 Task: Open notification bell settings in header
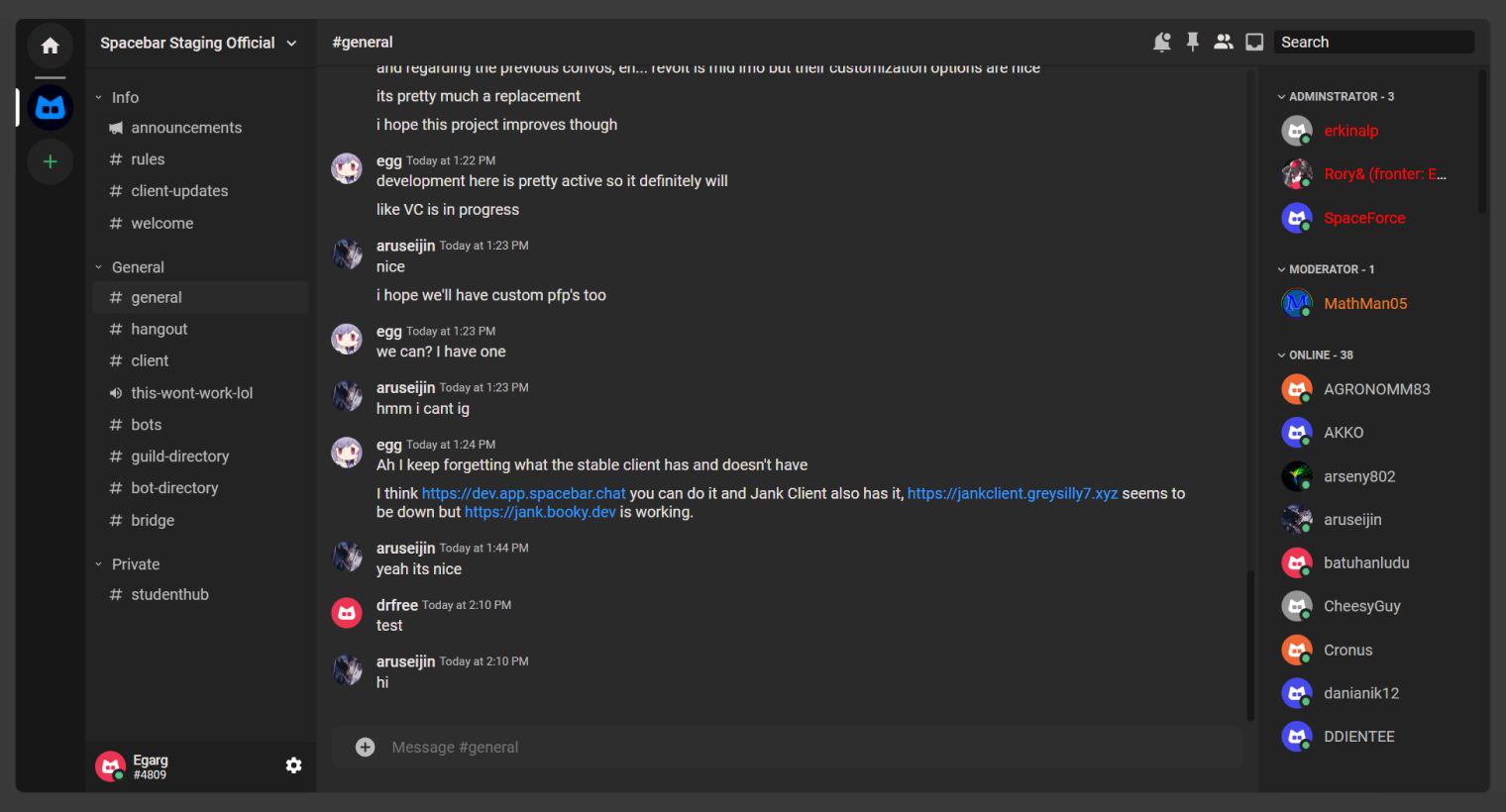[1161, 42]
